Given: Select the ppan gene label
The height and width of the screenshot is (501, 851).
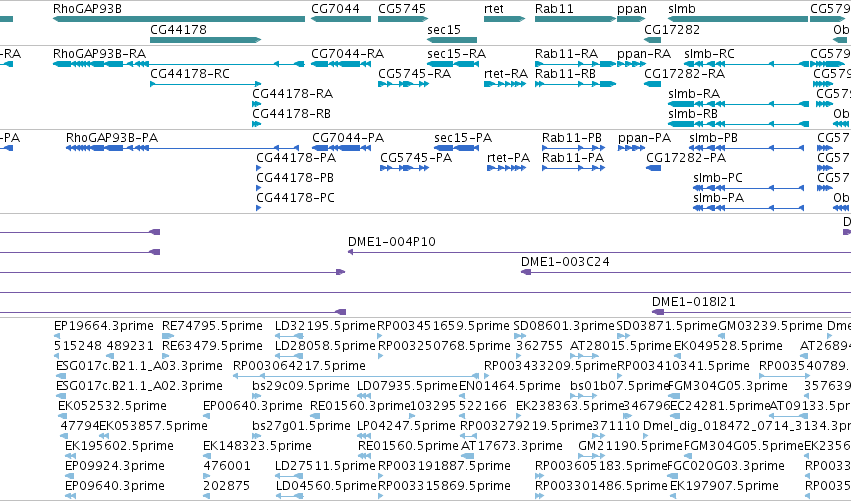Looking at the screenshot, I should click(x=632, y=9).
